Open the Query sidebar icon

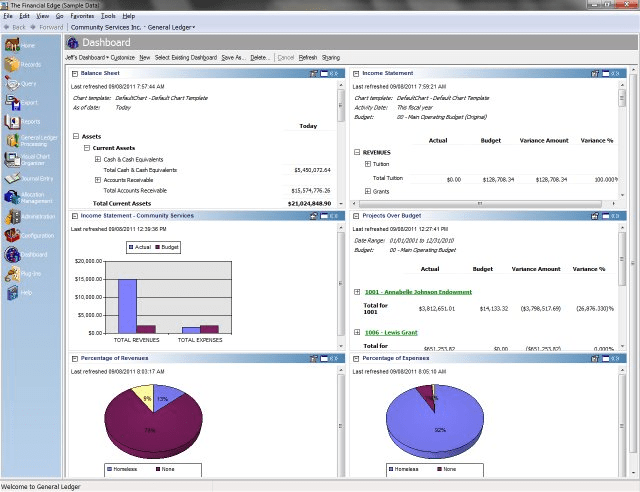point(12,83)
